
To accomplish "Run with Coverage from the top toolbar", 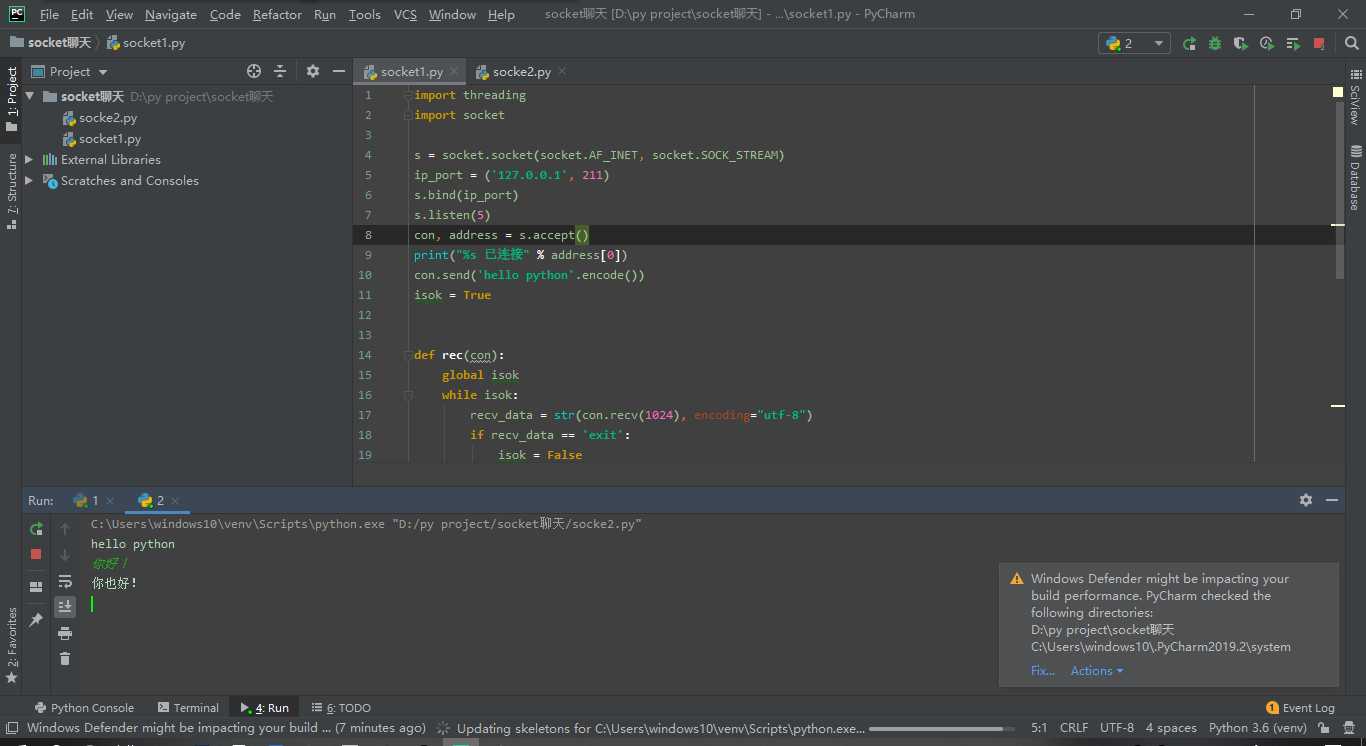I will 1241,43.
